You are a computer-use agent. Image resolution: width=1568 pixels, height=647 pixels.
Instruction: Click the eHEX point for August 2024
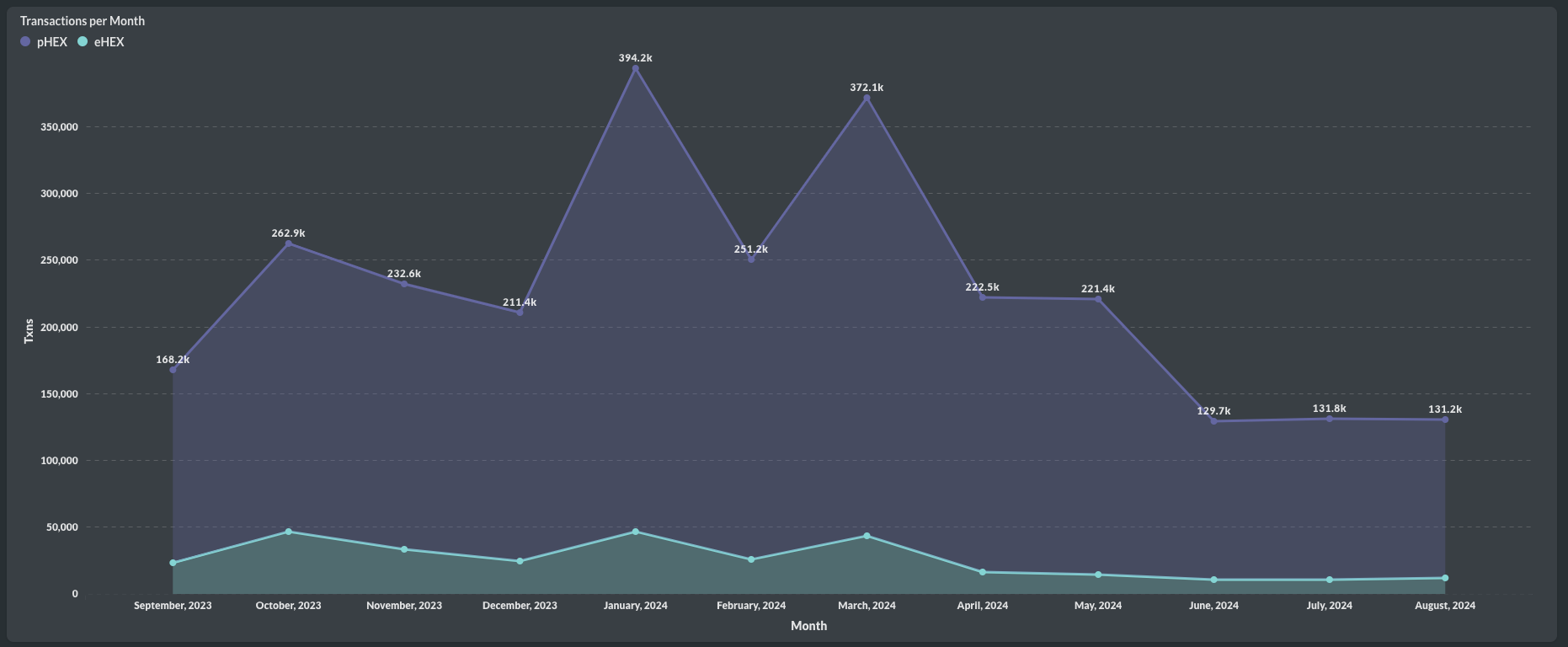coord(1445,578)
